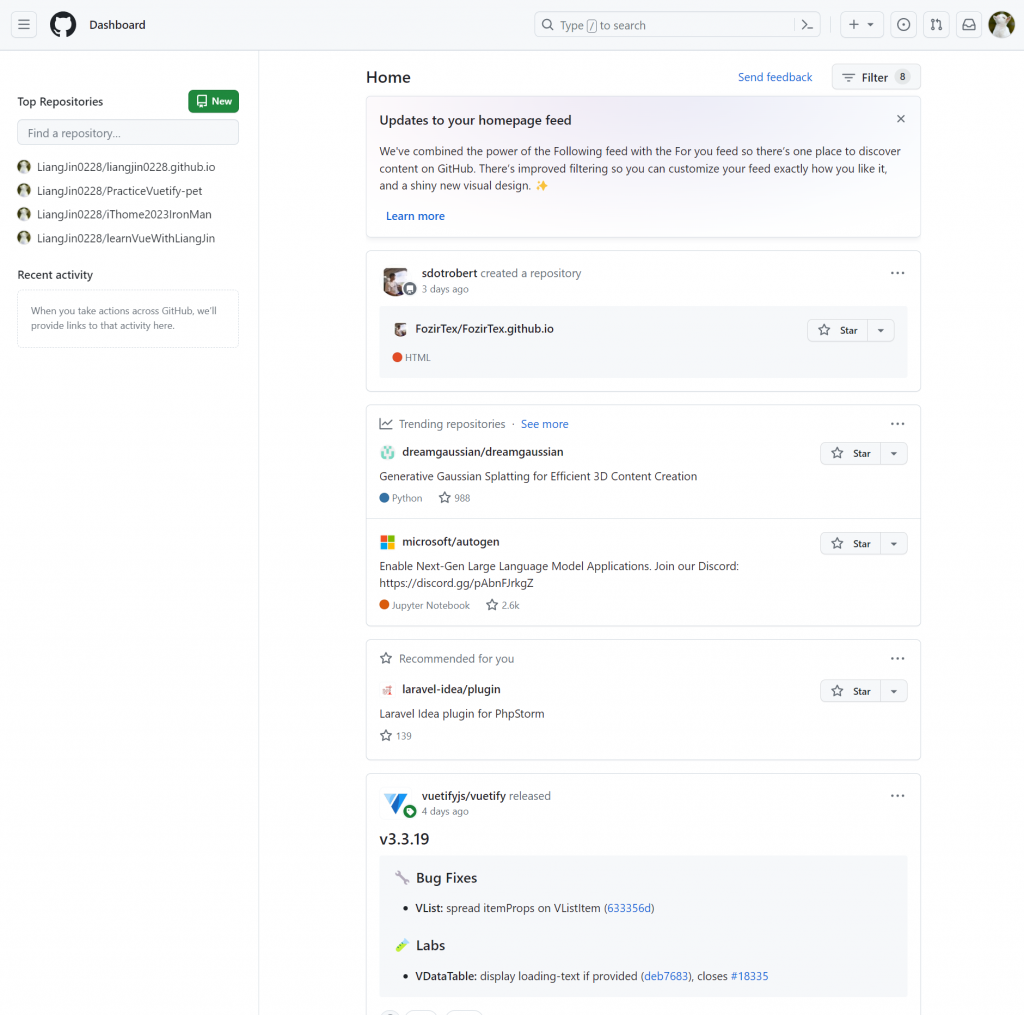Click the Dashboard title
The width and height of the screenshot is (1024, 1015).
pos(118,25)
